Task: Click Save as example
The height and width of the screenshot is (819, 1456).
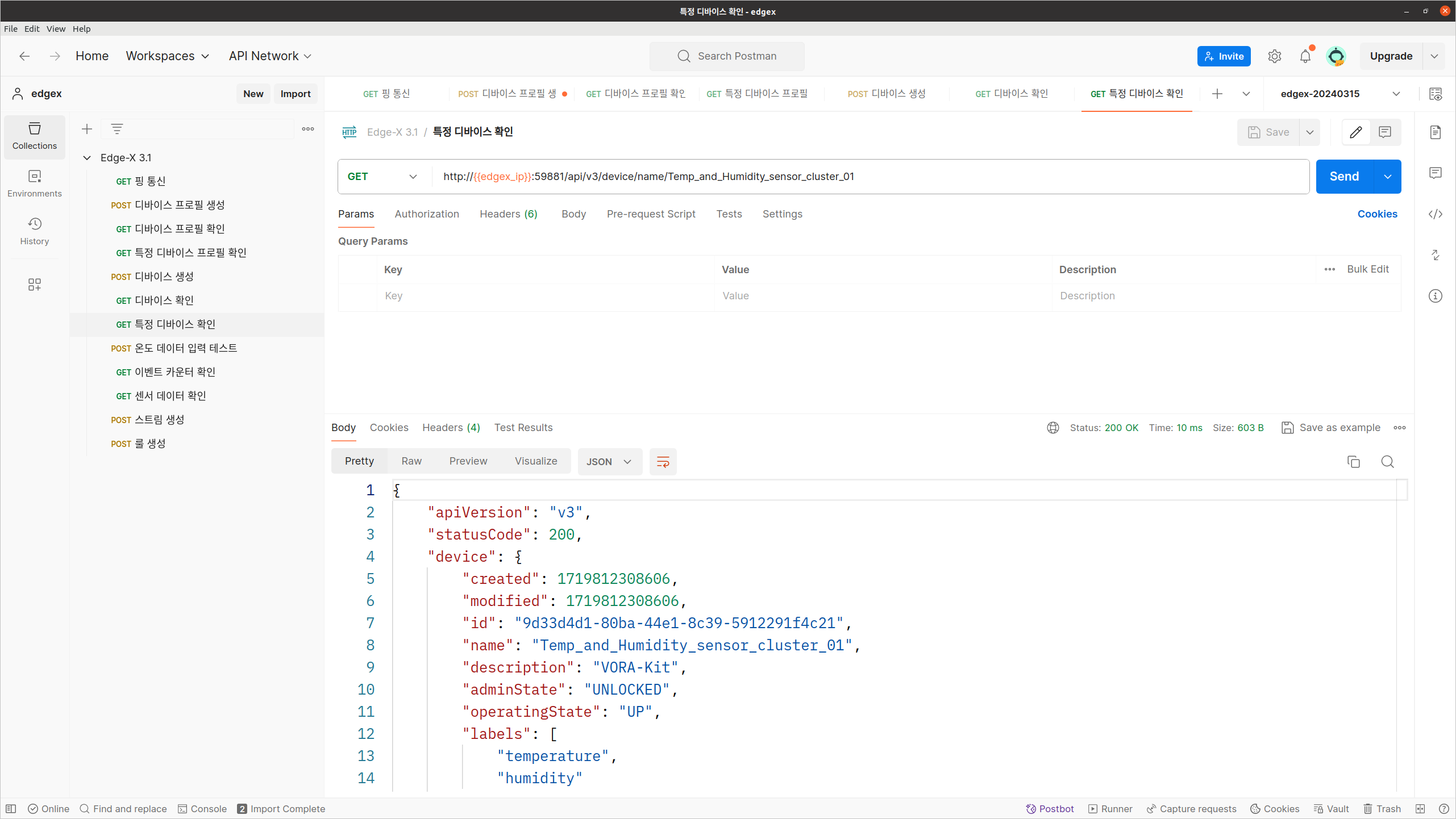Action: click(x=1330, y=428)
